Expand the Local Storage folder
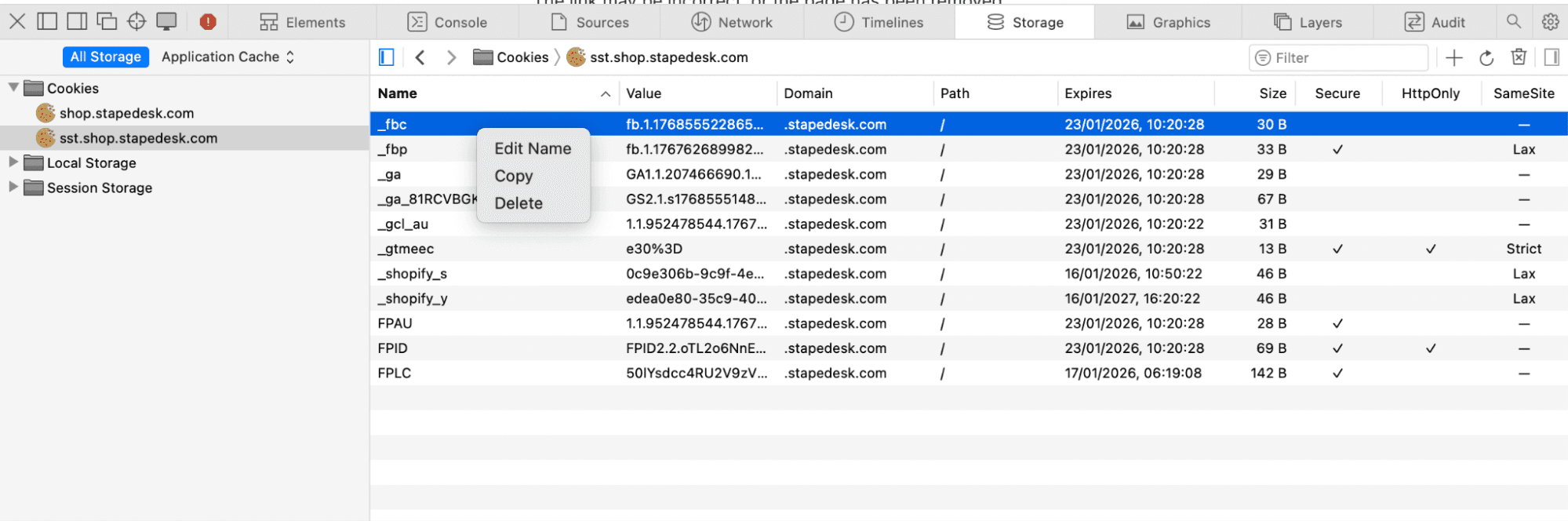 [x=13, y=162]
